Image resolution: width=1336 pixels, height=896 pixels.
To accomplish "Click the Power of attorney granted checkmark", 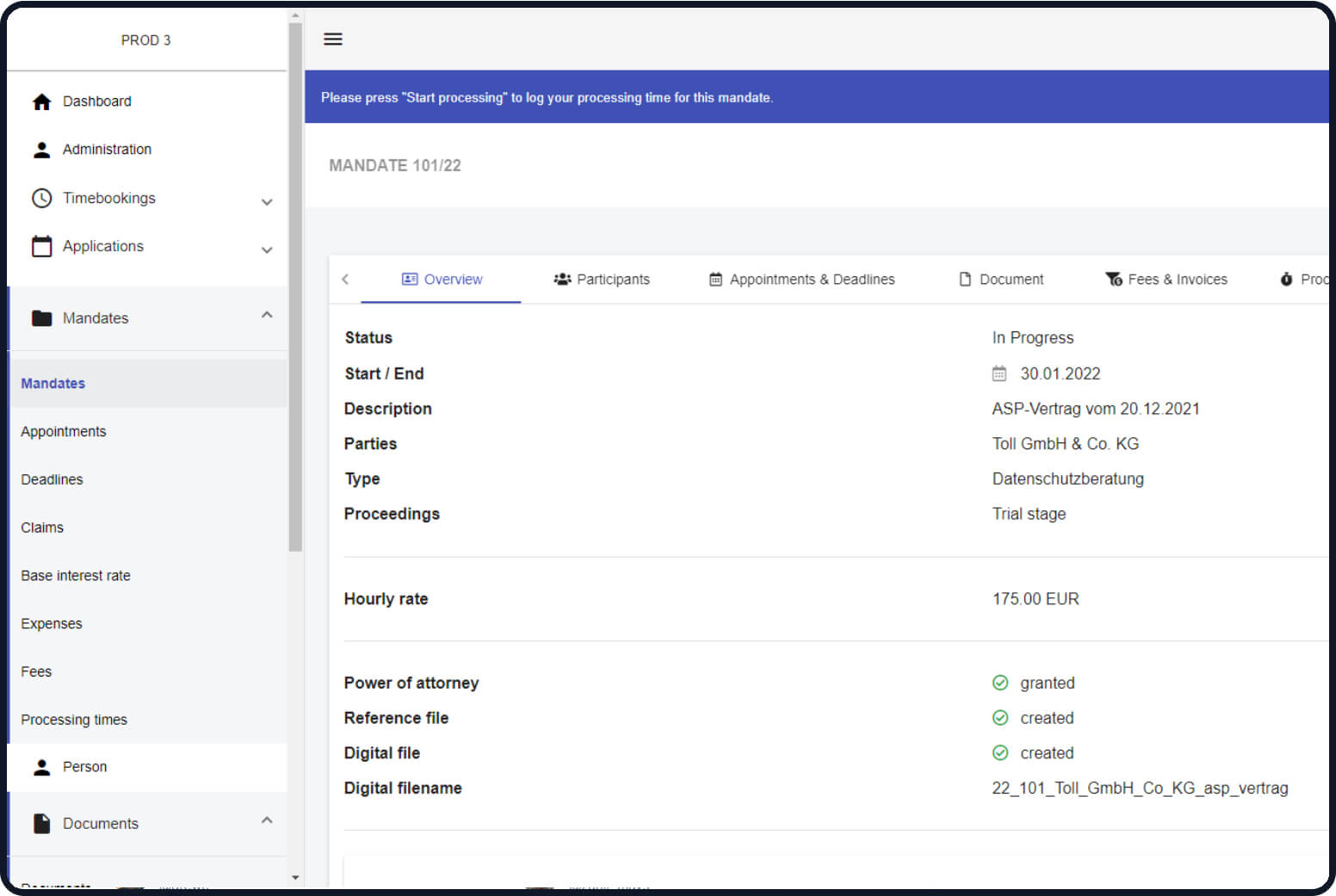I will click(1000, 683).
